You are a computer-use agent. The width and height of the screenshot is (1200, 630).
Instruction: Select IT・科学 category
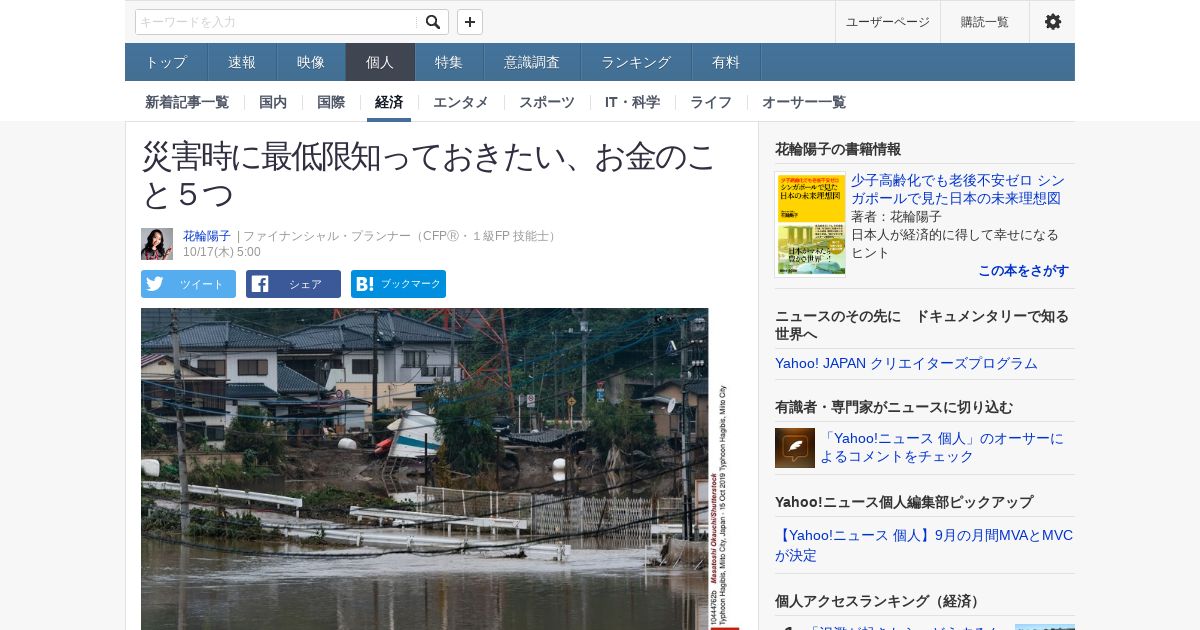click(x=632, y=102)
